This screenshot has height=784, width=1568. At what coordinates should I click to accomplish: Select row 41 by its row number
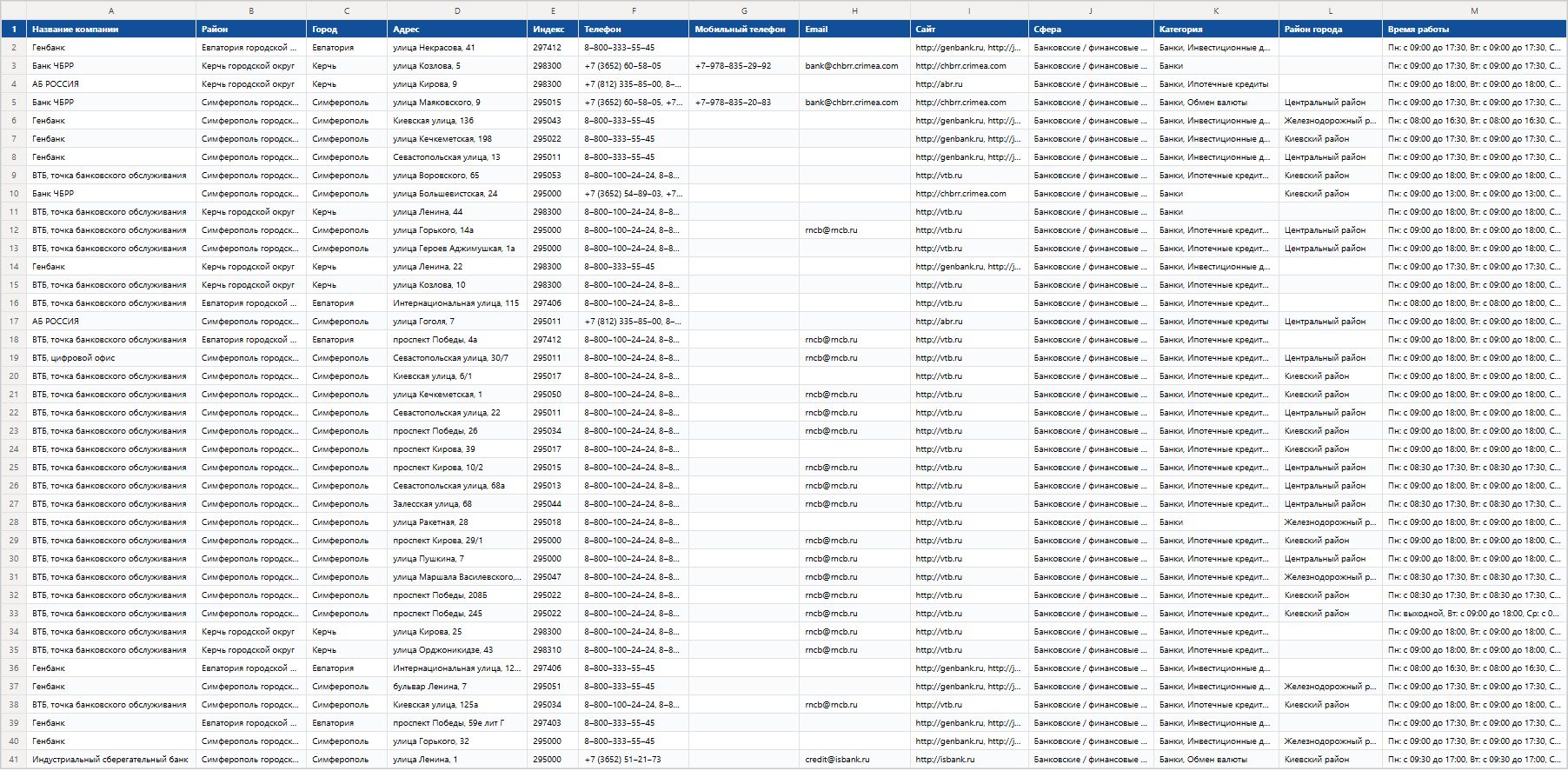click(x=13, y=760)
